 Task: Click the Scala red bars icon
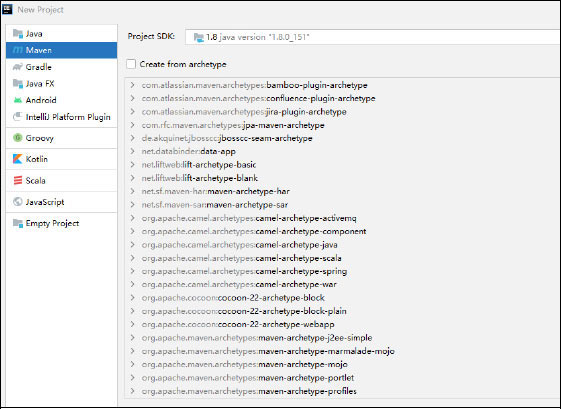(18, 180)
